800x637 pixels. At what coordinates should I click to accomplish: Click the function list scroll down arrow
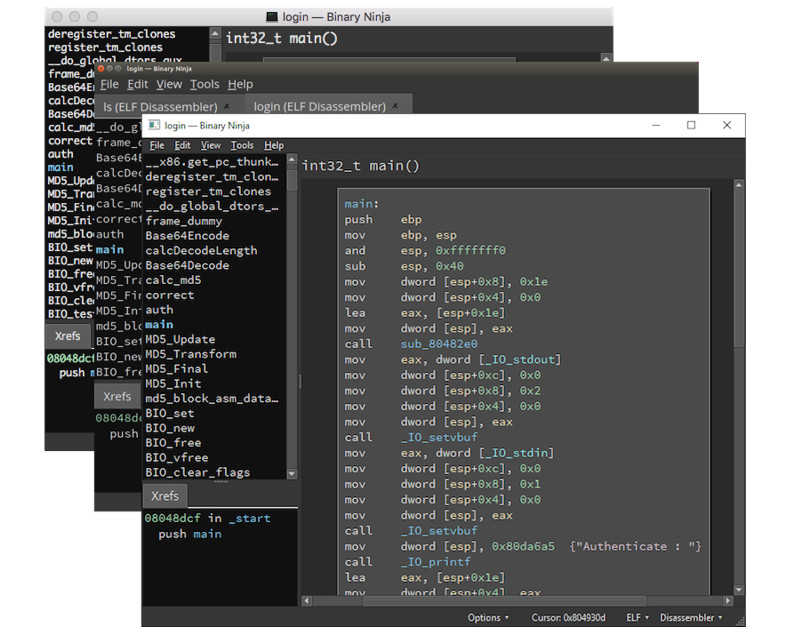pos(292,474)
